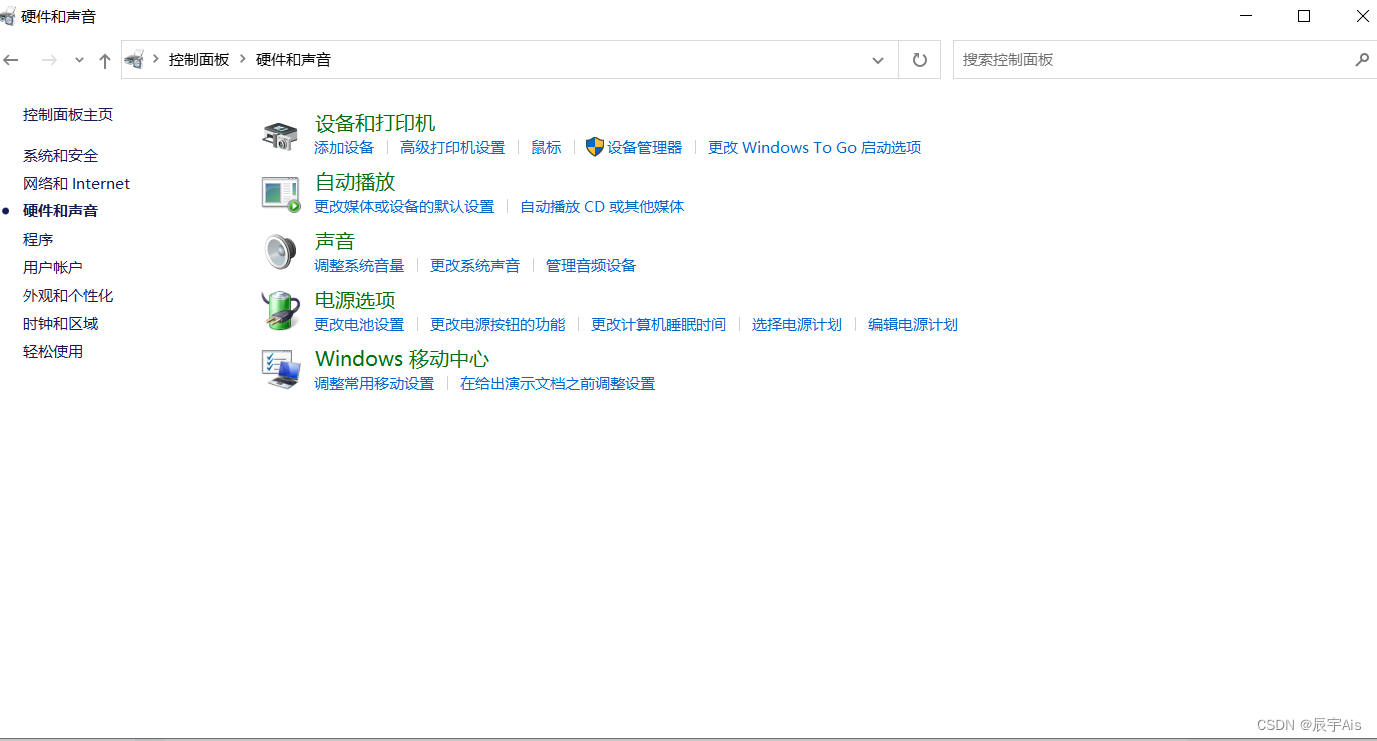The height and width of the screenshot is (741, 1377).
Task: Click the shield icon beside 设备管理器
Action: coord(595,147)
